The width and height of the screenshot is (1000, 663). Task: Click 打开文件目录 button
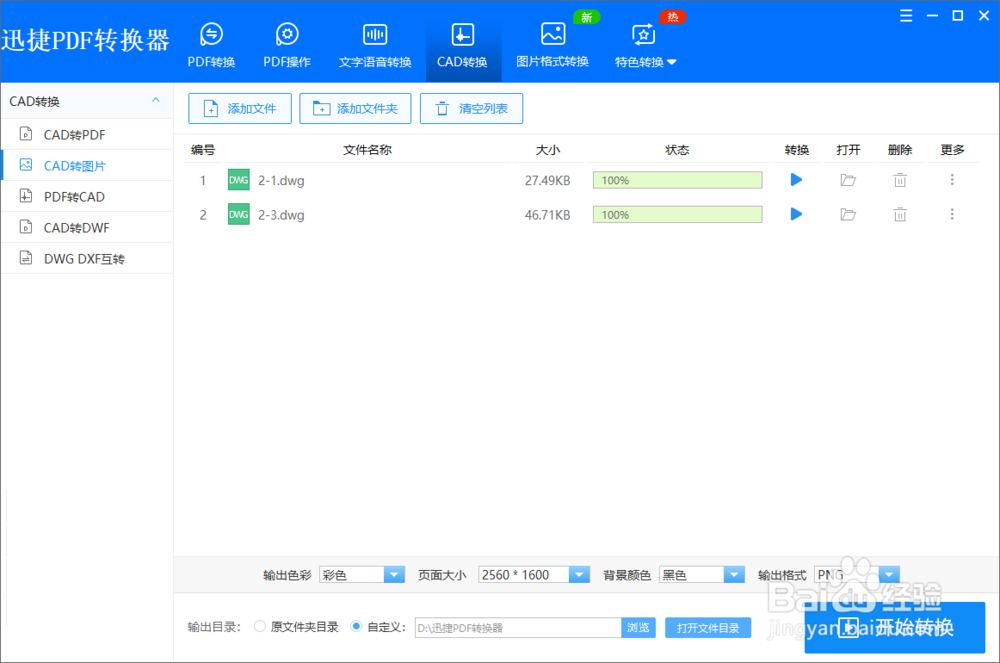coord(708,628)
